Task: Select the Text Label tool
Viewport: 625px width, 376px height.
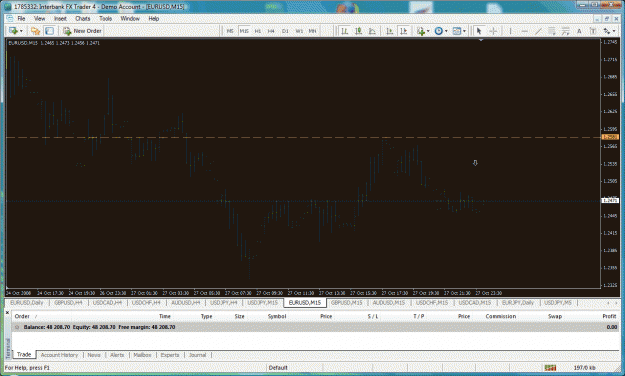Action: [x=593, y=31]
